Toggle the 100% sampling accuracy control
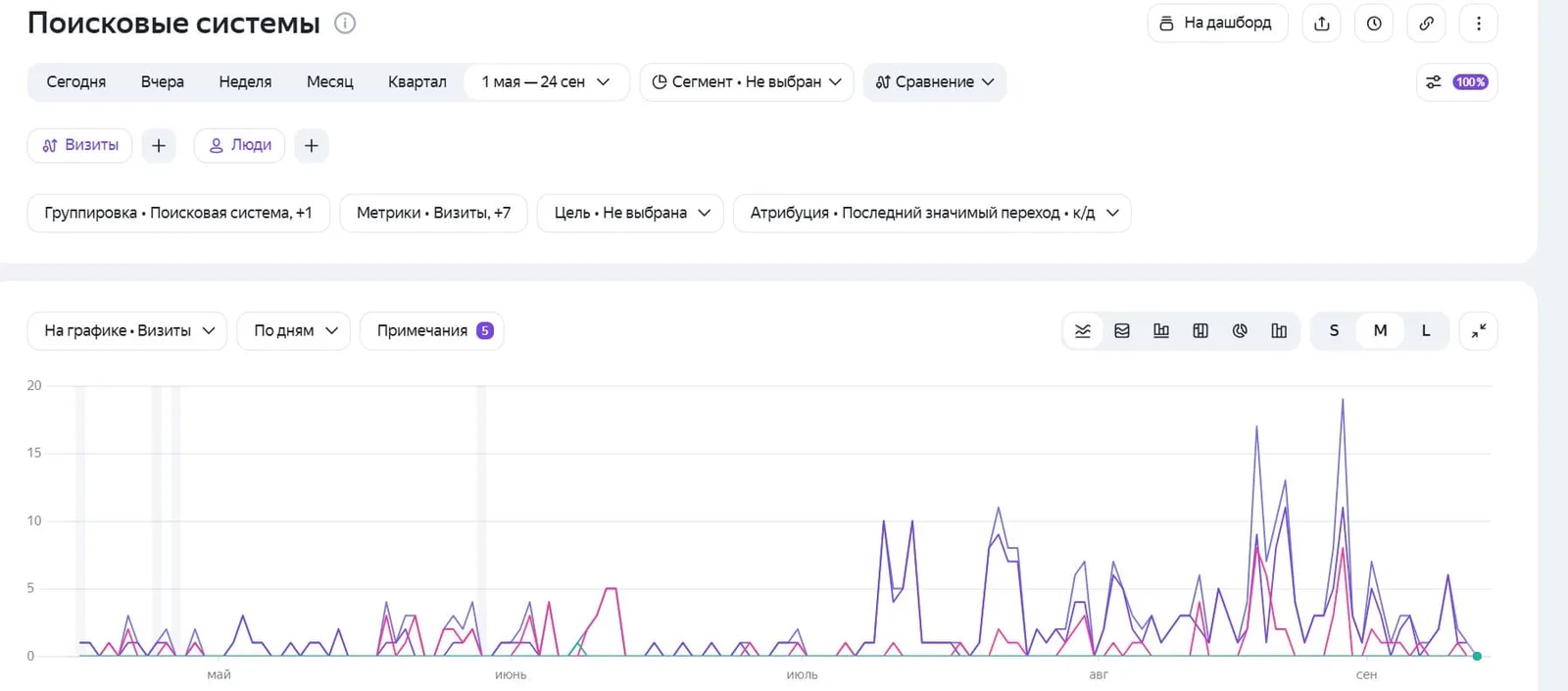Image resolution: width=1568 pixels, height=691 pixels. coord(1457,82)
